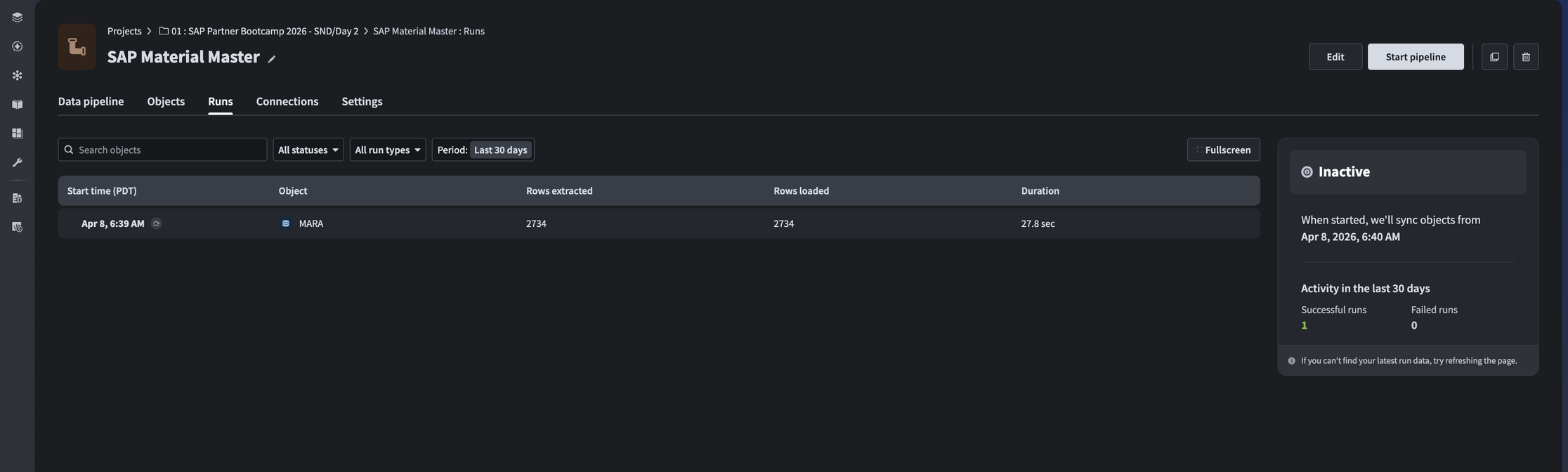The image size is (1568, 472).
Task: Click the sparkle compass icon in sidebar
Action: tap(17, 46)
